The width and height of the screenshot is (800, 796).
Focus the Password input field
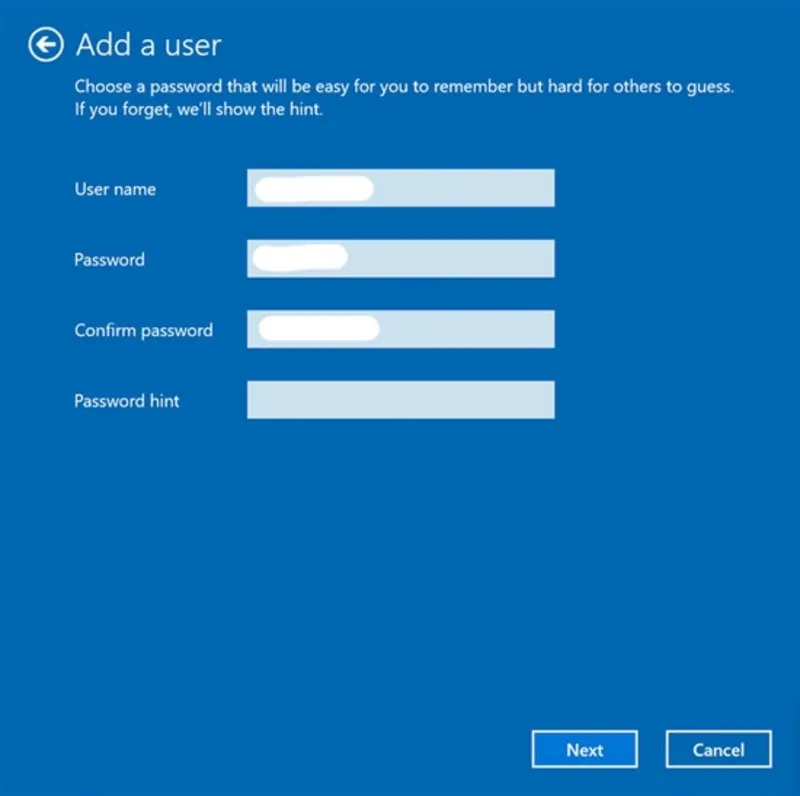[400, 259]
